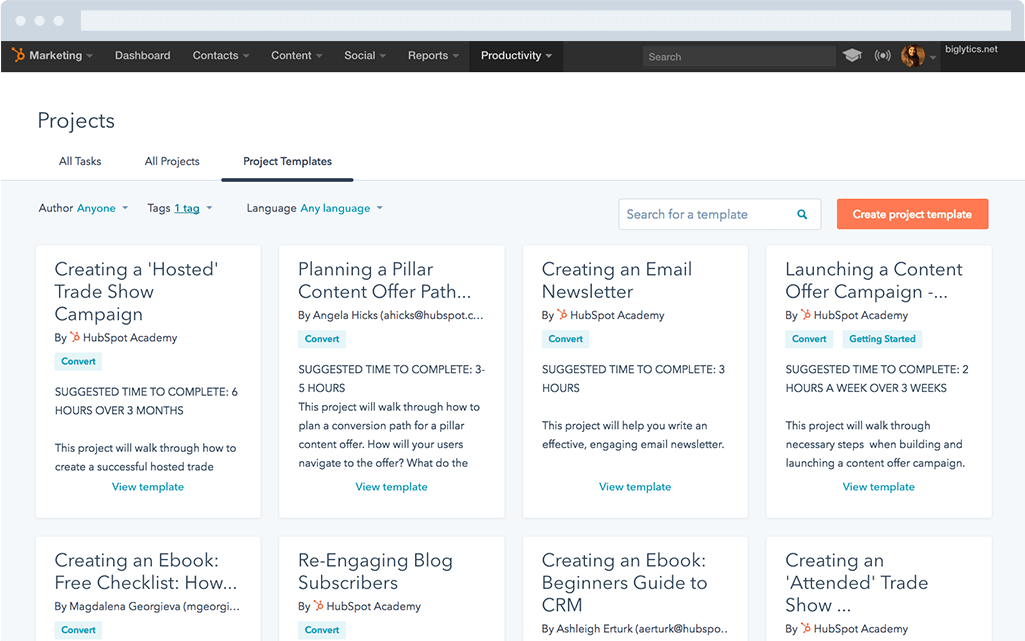Open the Reports navigation menu
This screenshot has width=1025, height=641.
(x=433, y=56)
